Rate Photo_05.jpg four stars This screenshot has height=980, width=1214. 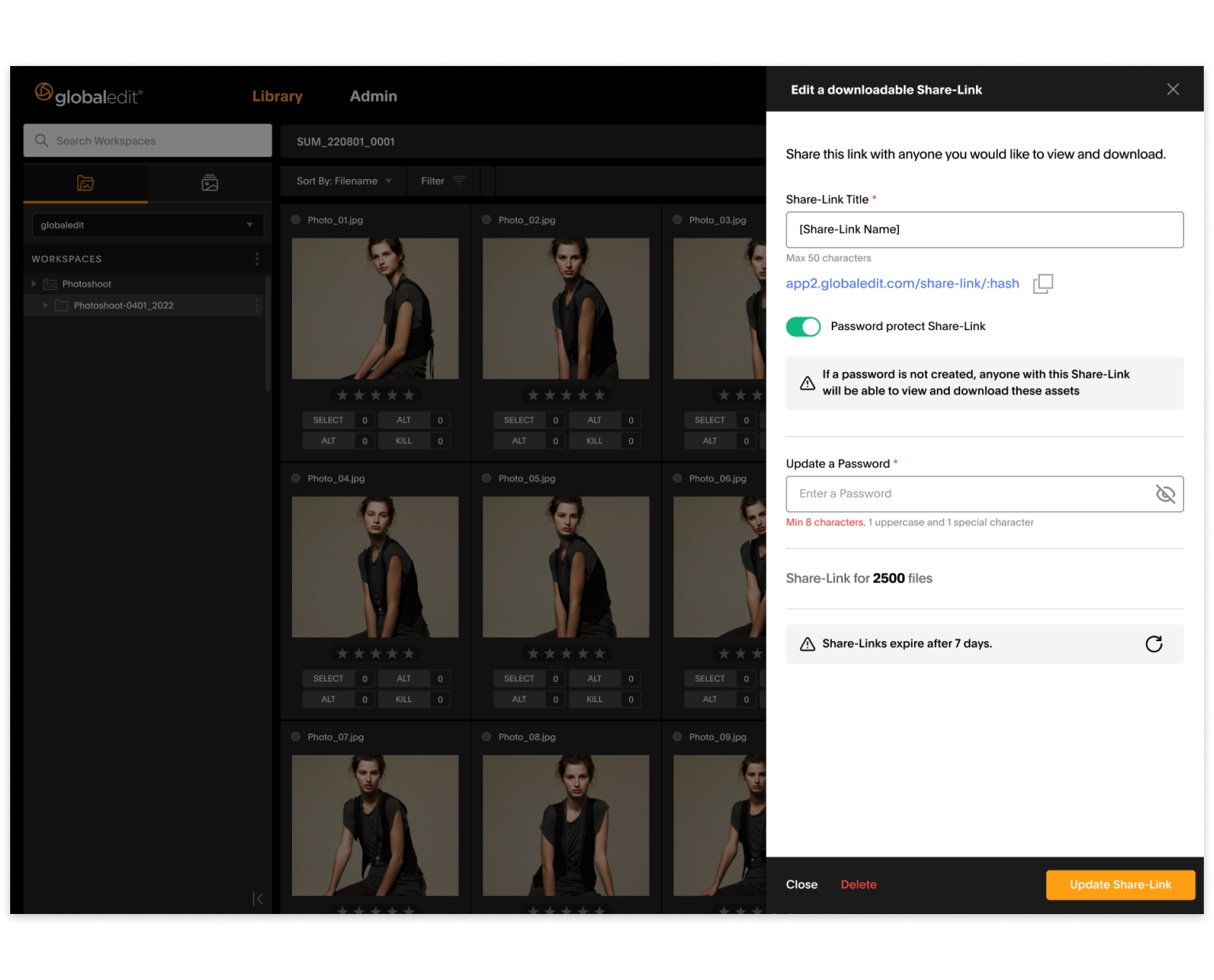pyautogui.click(x=583, y=653)
